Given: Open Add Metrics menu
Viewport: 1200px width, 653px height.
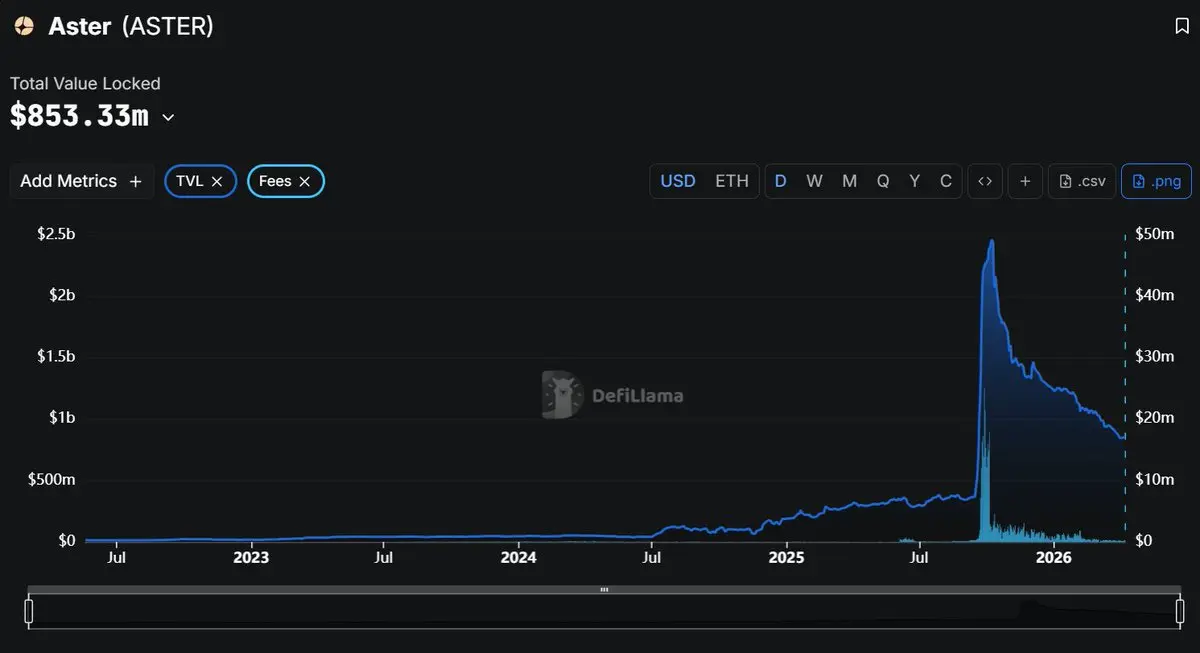Looking at the screenshot, I should coord(82,181).
